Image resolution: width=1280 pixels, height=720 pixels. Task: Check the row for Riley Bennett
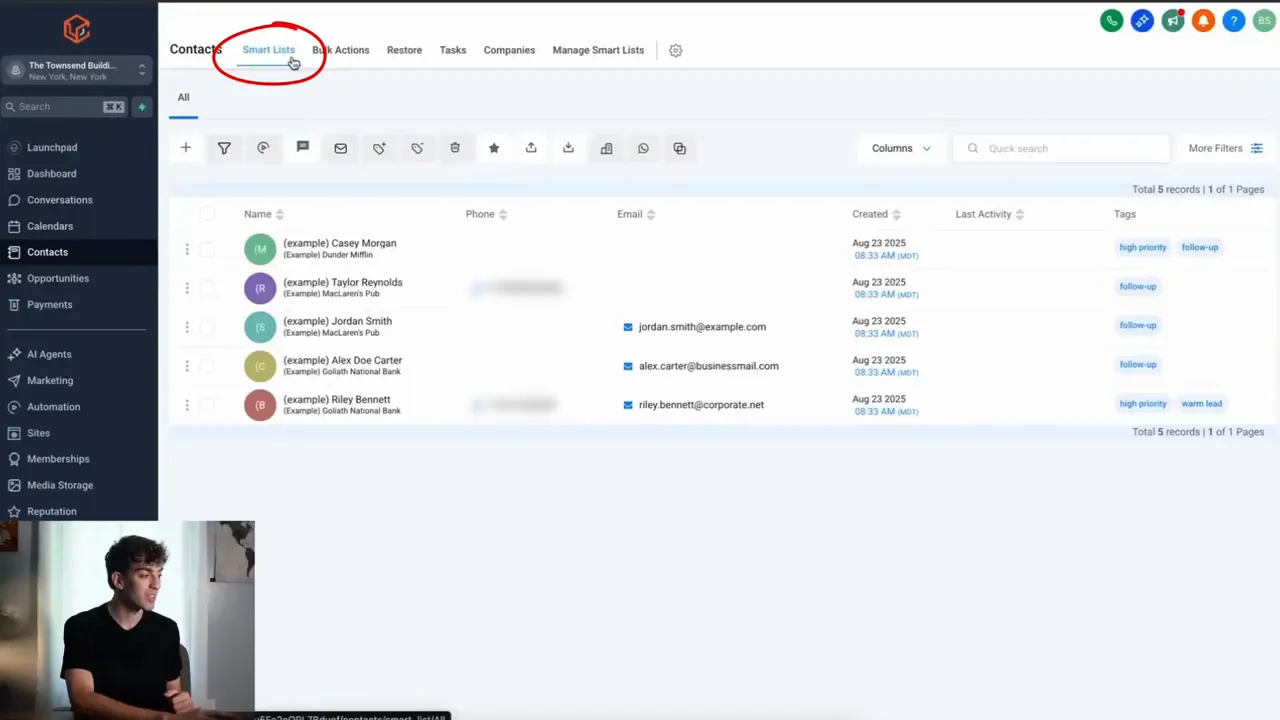point(207,404)
